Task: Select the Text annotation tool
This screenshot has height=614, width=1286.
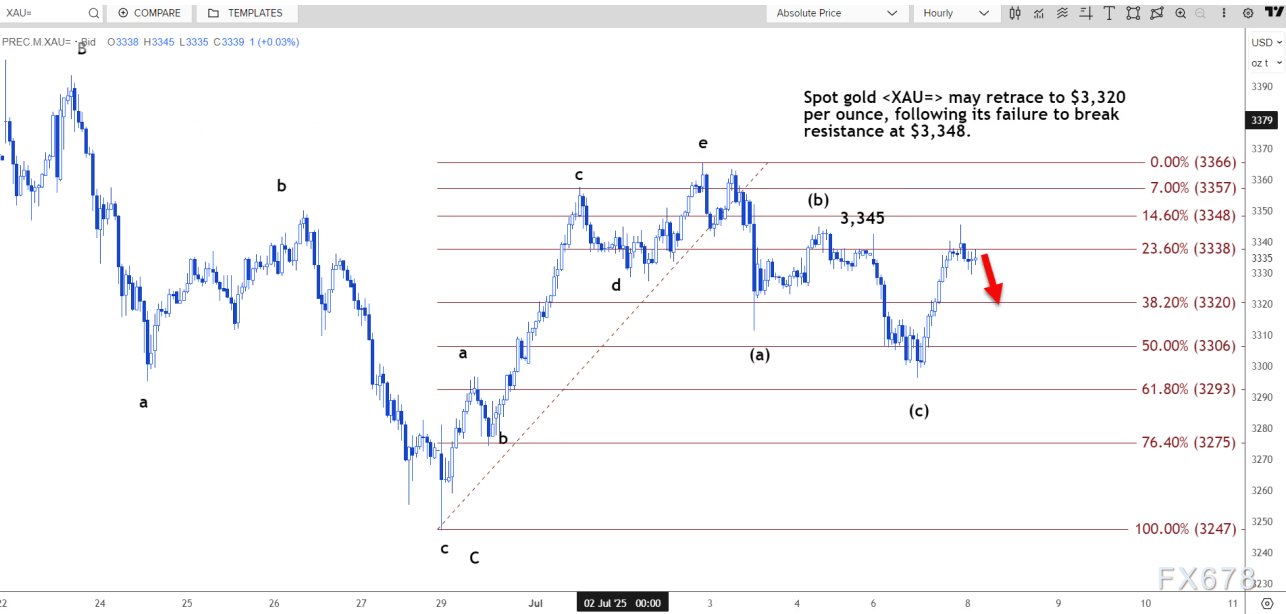Action: [x=1109, y=13]
